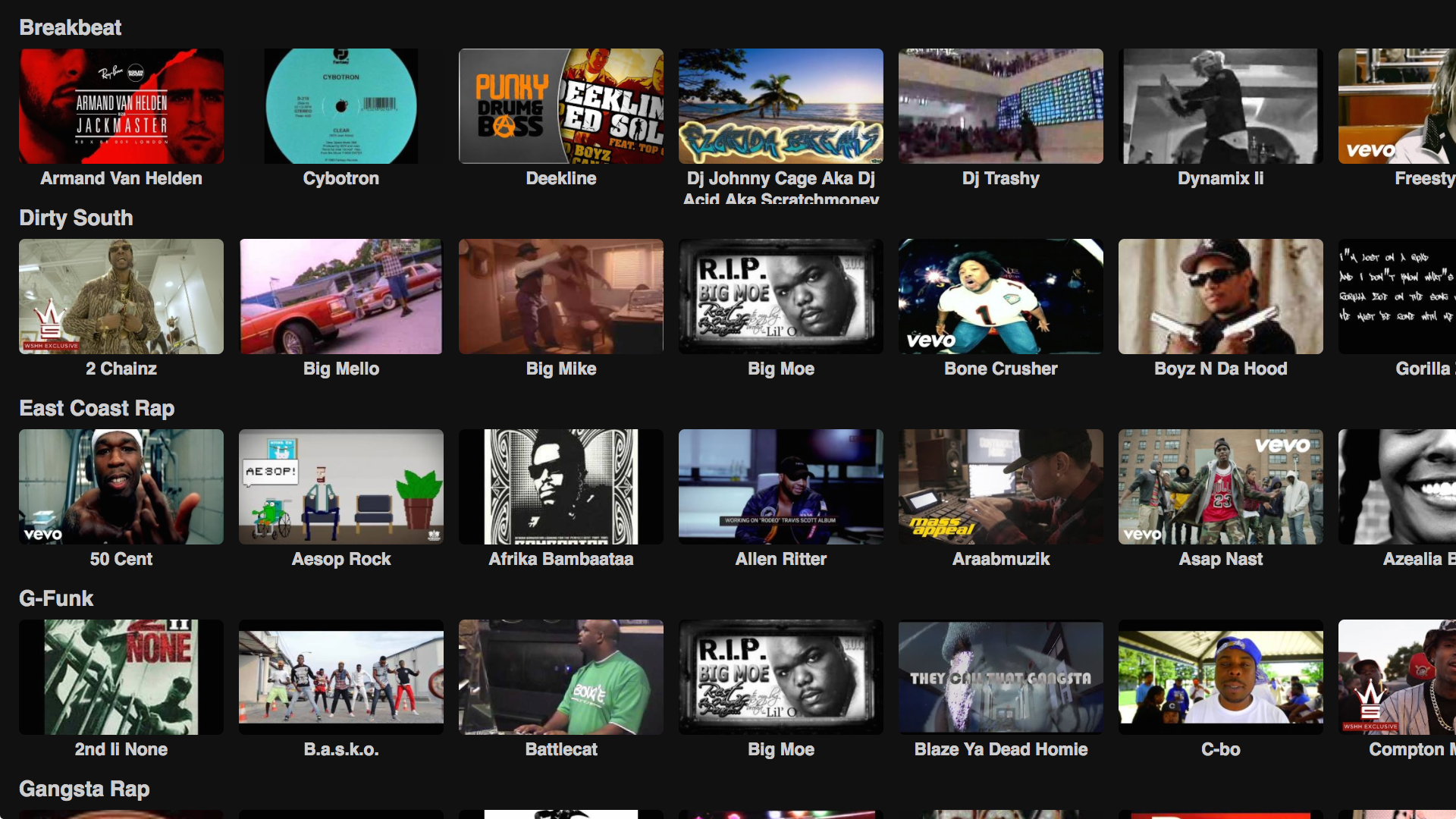
Task: Select the Afrika Bambaataa video
Action: pos(560,486)
